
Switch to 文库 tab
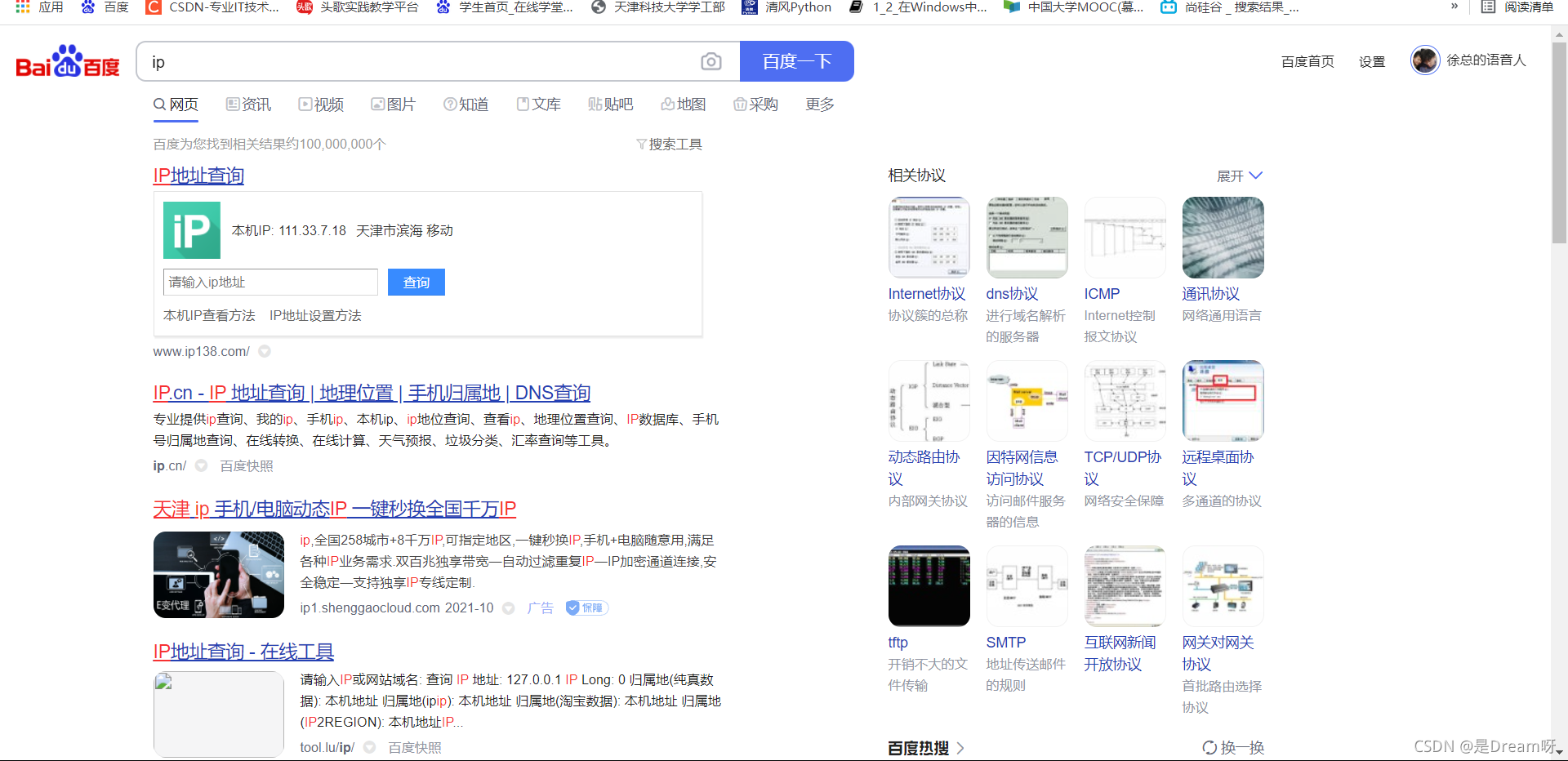point(539,105)
